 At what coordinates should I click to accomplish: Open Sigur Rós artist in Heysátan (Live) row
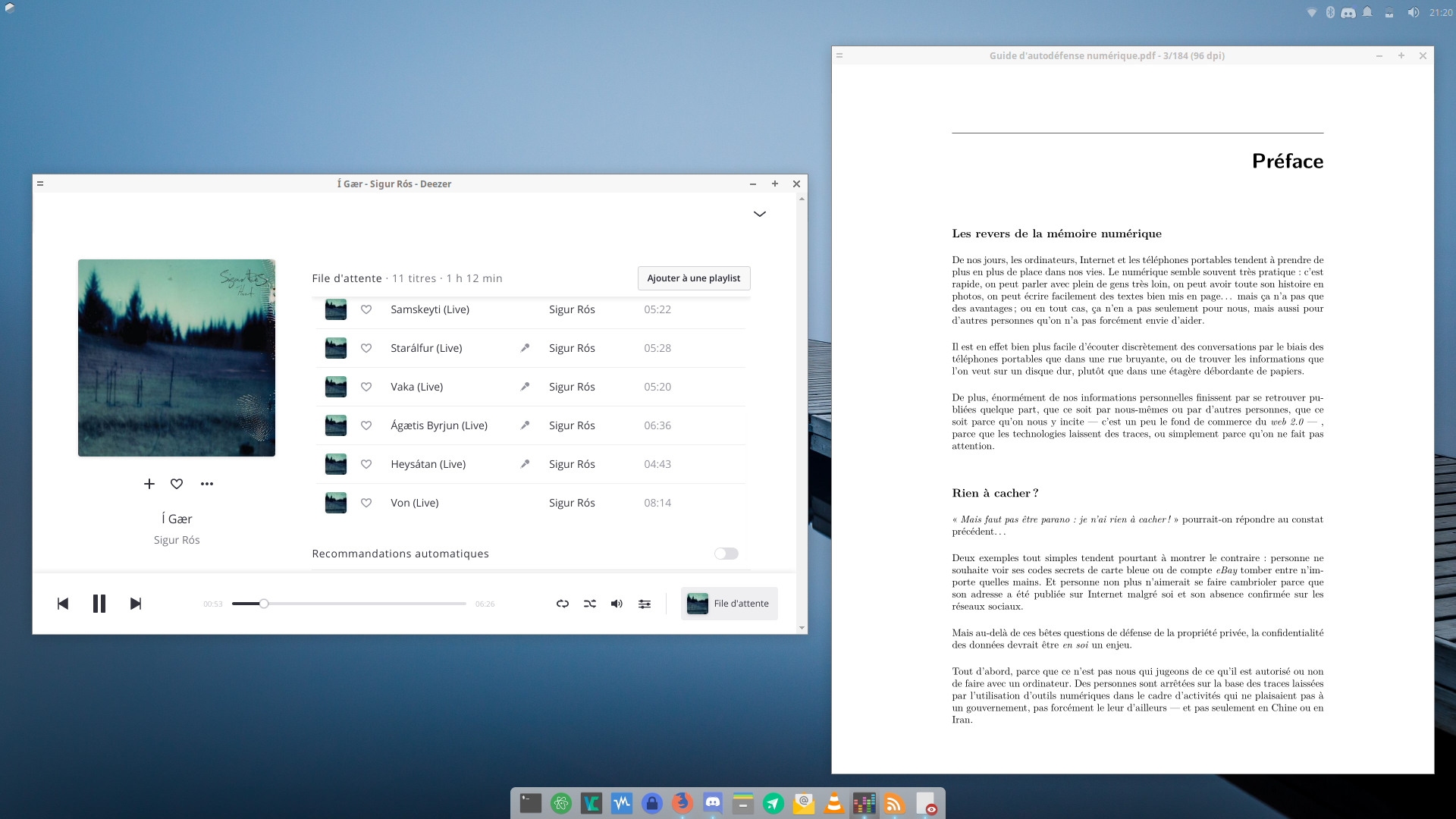click(572, 464)
